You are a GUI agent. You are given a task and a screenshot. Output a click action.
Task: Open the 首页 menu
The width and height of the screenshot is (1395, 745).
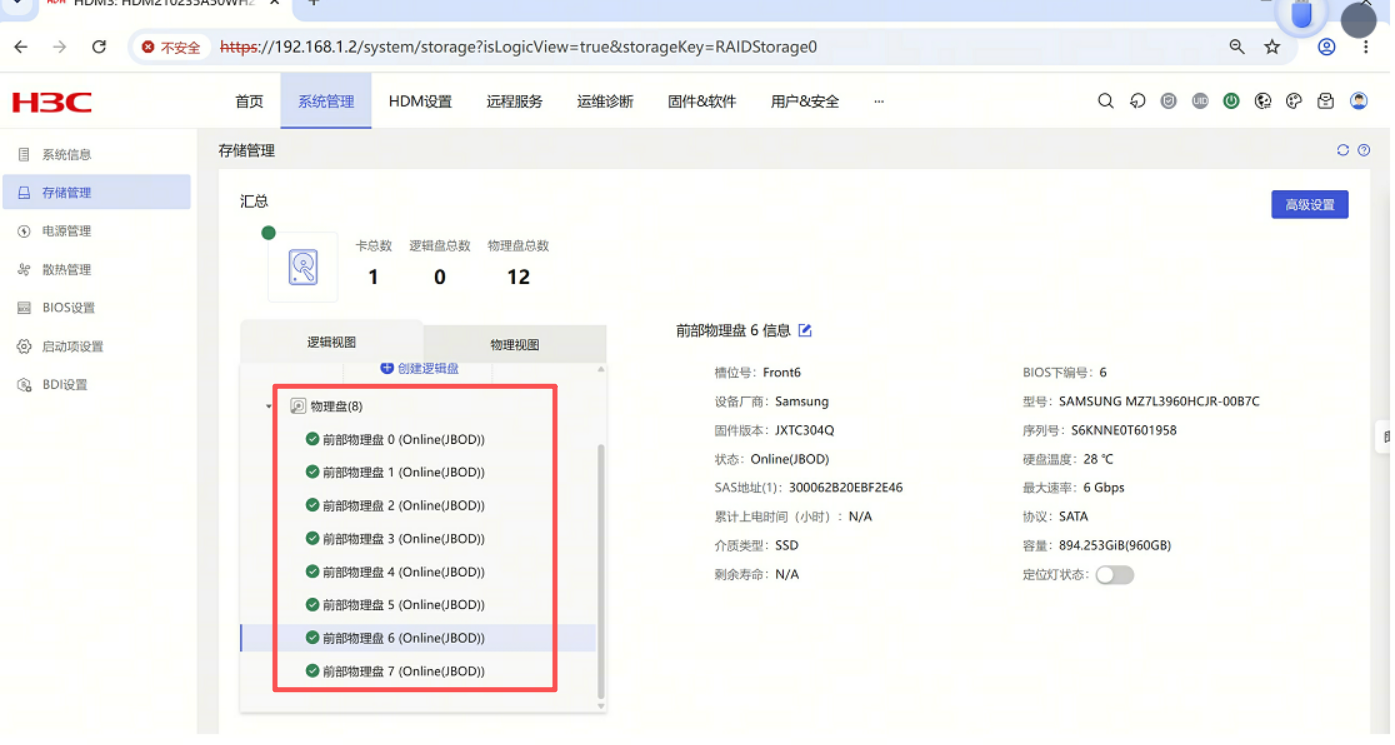[x=249, y=101]
